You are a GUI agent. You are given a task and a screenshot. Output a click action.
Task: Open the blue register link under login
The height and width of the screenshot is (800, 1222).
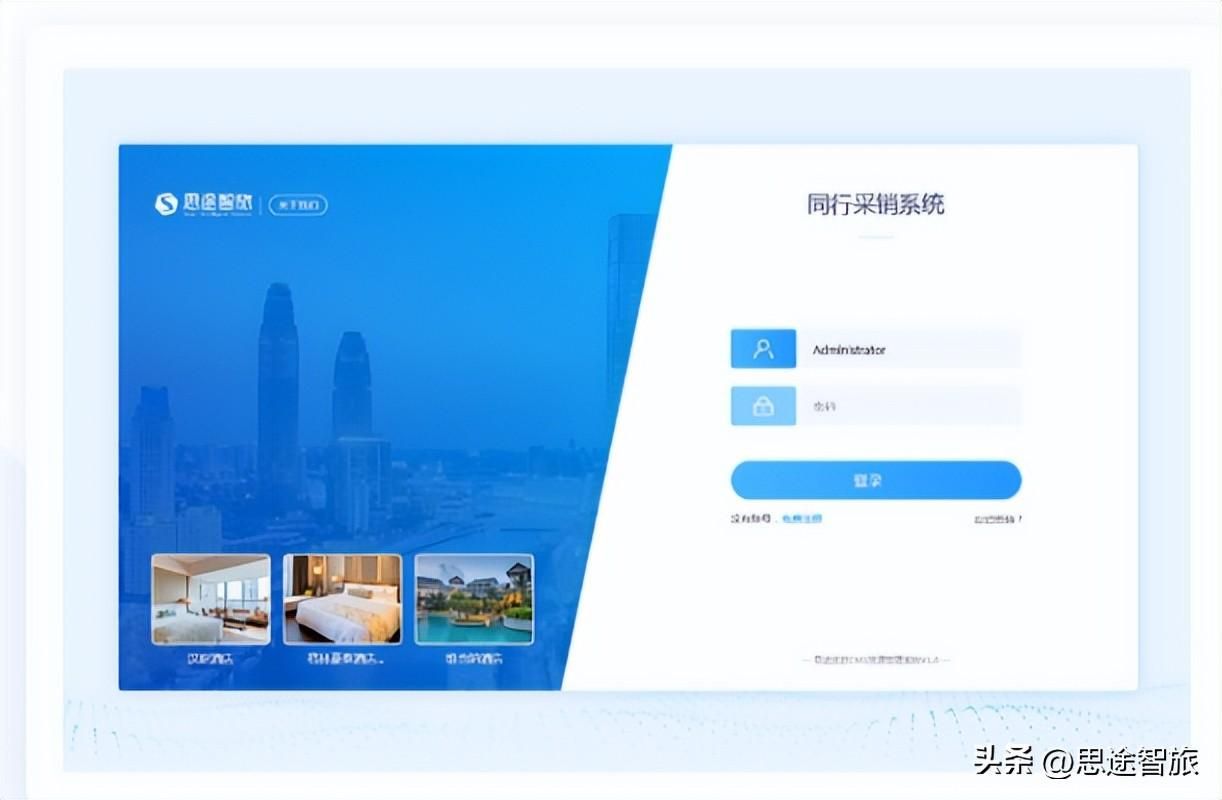[801, 519]
